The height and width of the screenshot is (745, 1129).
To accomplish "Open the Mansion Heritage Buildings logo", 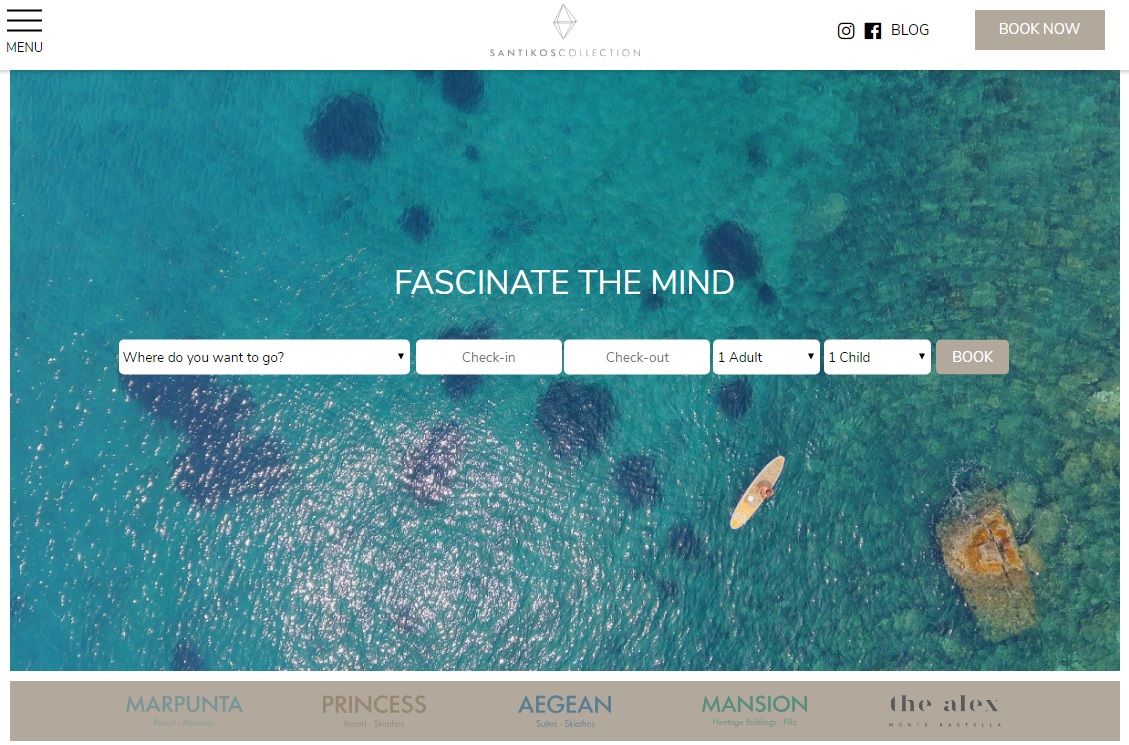I will pyautogui.click(x=755, y=710).
